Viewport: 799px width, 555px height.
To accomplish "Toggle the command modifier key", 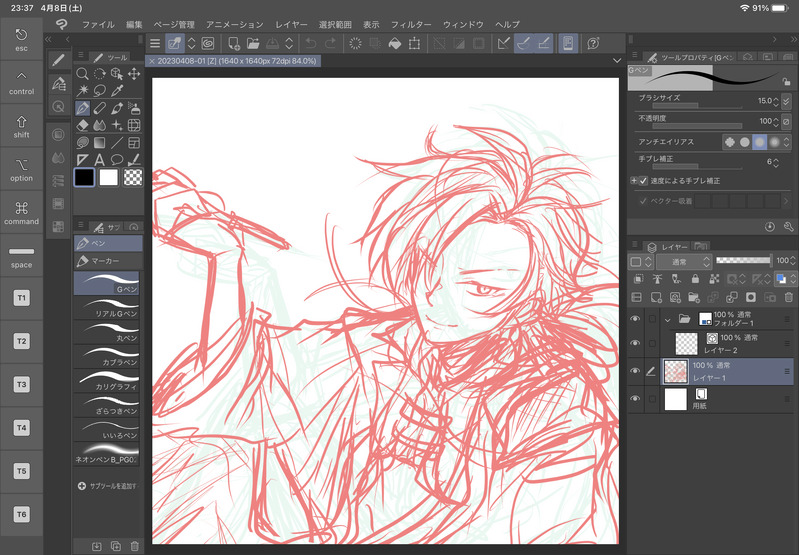I will (x=21, y=213).
